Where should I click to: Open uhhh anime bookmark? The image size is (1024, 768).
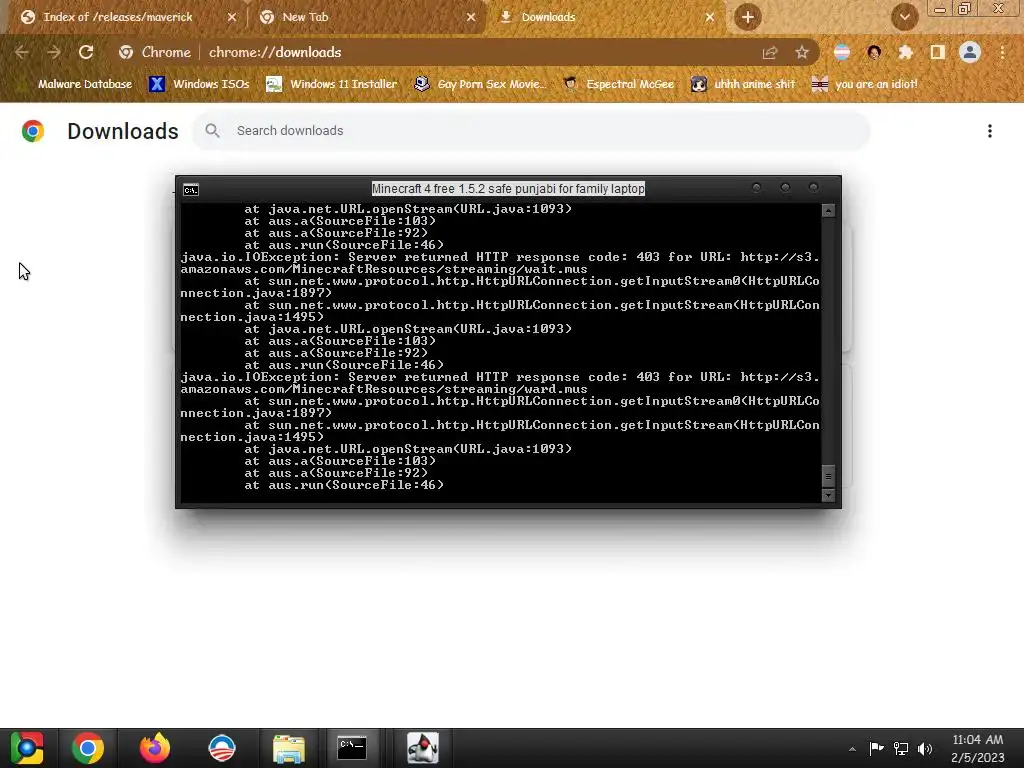[x=744, y=84]
